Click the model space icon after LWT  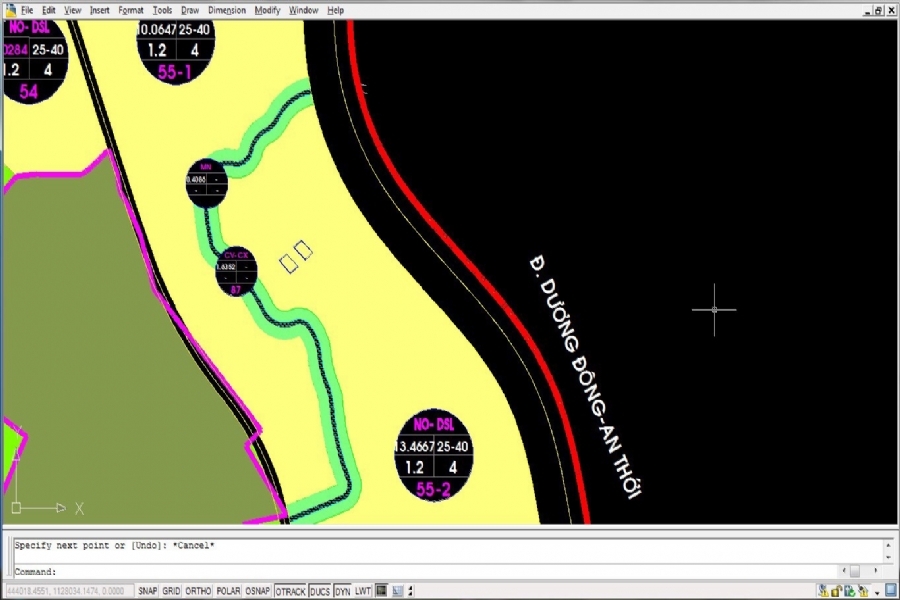pyautogui.click(x=382, y=592)
